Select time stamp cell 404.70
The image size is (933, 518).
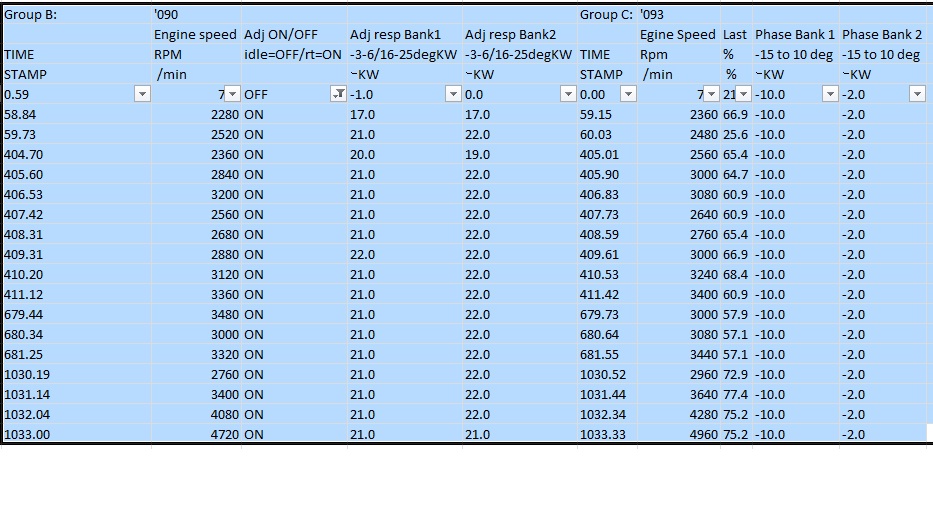pyautogui.click(x=77, y=155)
